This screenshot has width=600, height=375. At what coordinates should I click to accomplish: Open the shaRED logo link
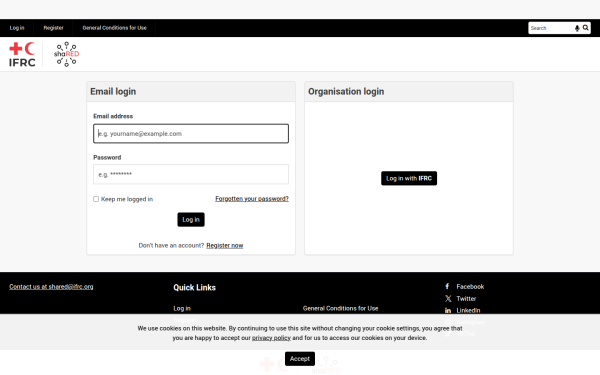[67, 54]
